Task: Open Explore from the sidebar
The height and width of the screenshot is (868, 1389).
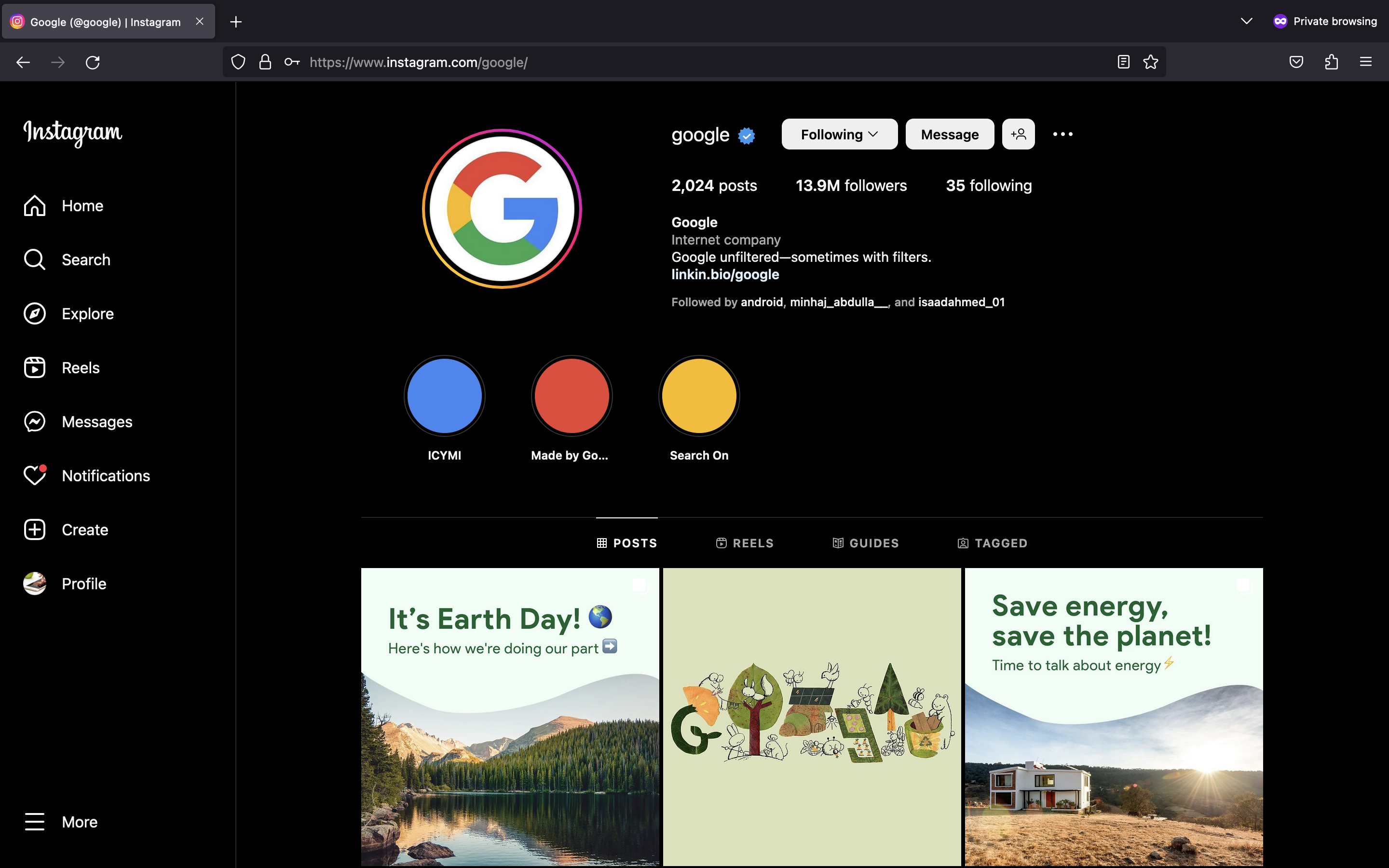Action: [68, 313]
